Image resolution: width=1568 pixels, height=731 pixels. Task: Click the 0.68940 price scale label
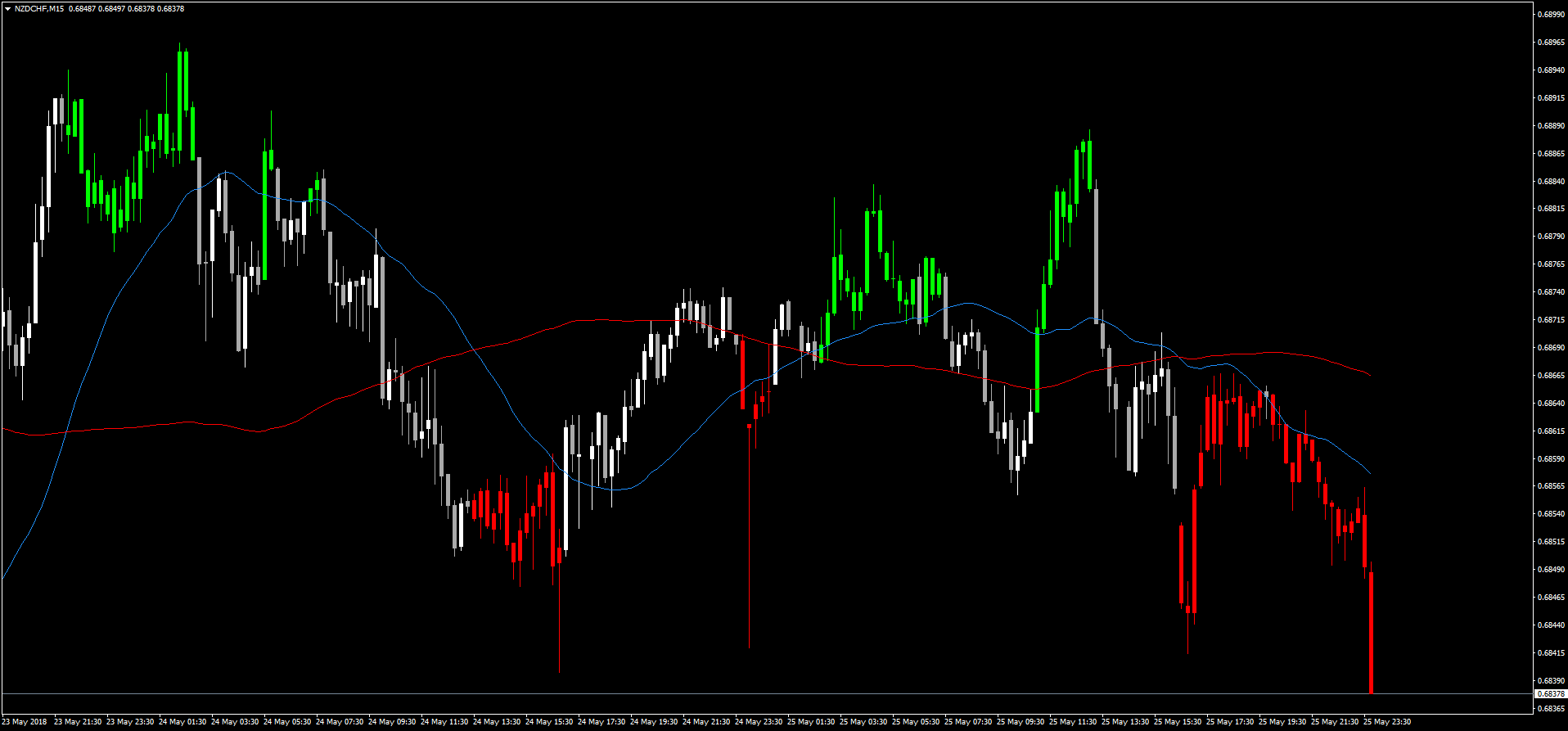pos(1551,70)
